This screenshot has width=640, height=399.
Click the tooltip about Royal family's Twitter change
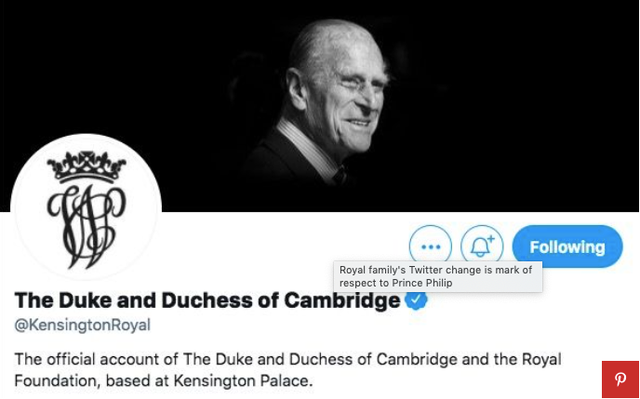point(438,277)
